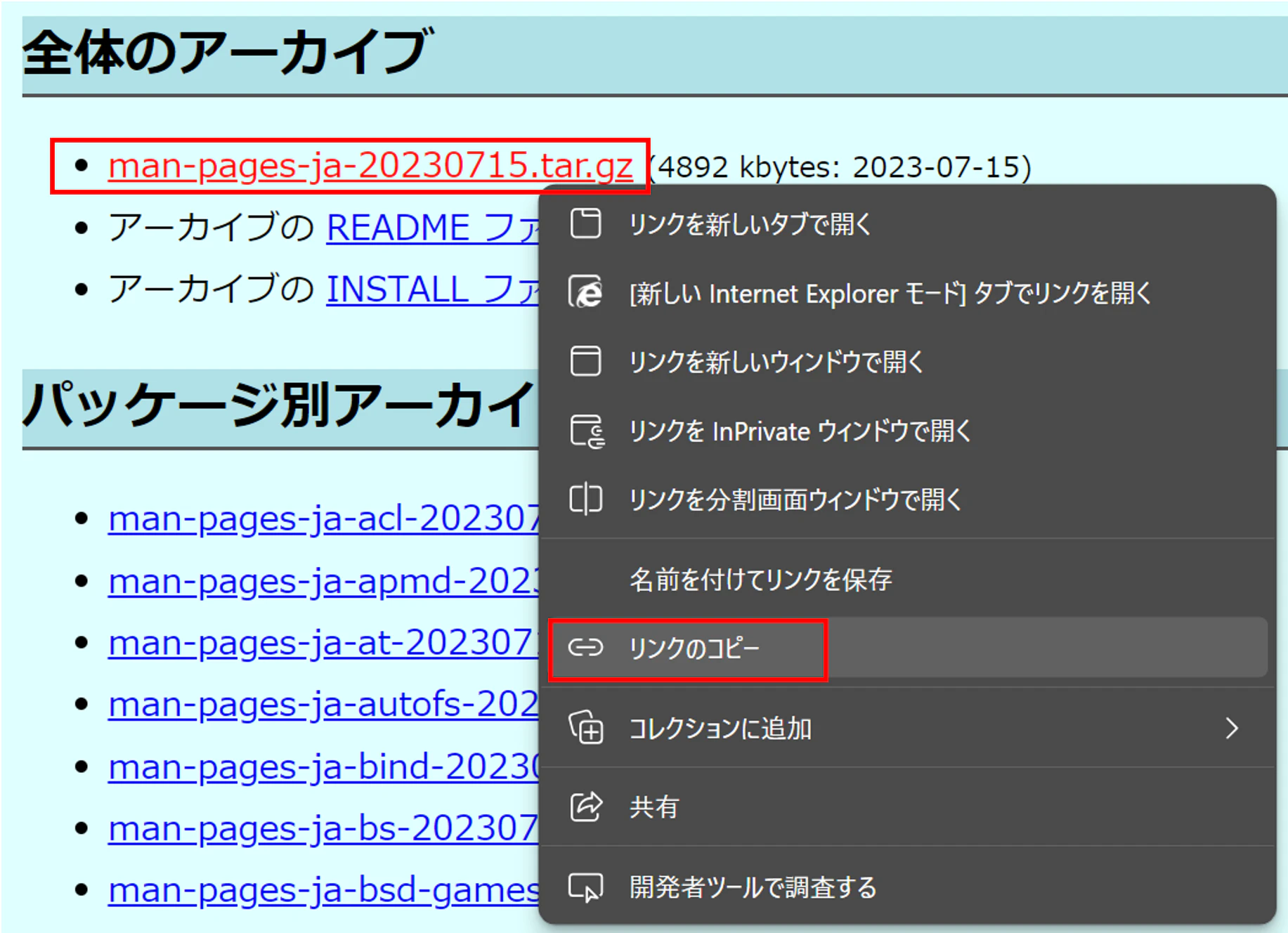Click the Internet Explorer mode icon
This screenshot has width=1288, height=933.
(585, 292)
